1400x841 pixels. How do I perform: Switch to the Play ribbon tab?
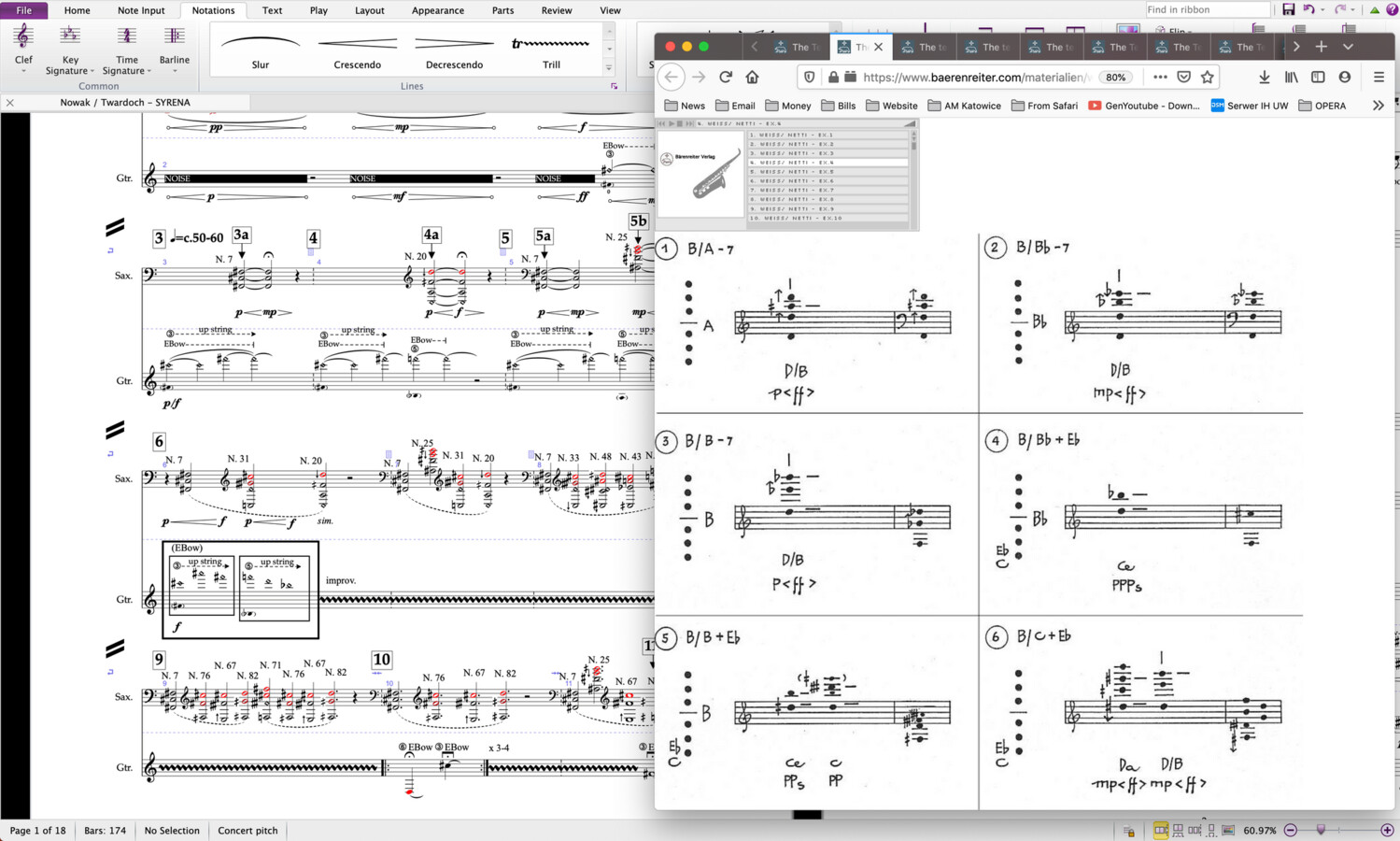coord(318,10)
